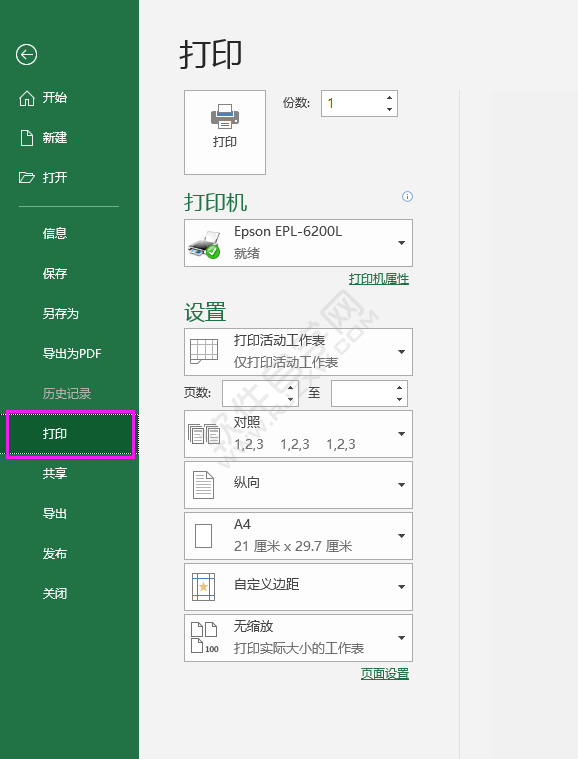Viewport: 578px width, 759px height.
Task: Click the printer icon print button
Action: pos(225,132)
